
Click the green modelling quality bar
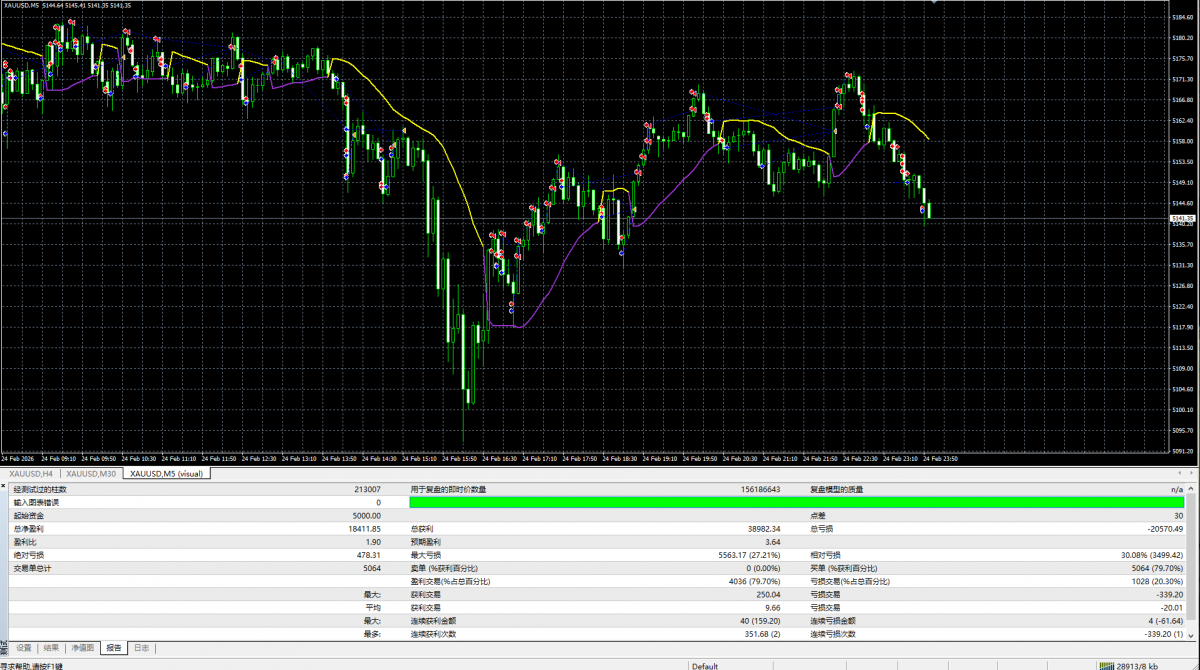tap(798, 502)
